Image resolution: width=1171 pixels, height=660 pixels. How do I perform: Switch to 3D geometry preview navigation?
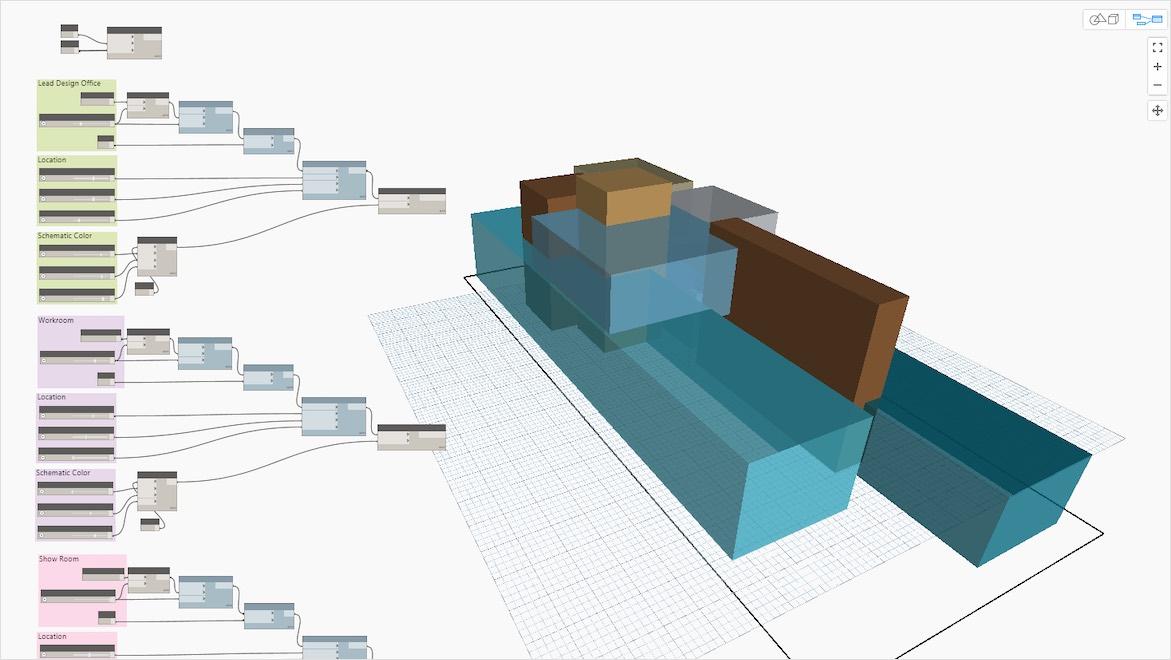[1105, 19]
